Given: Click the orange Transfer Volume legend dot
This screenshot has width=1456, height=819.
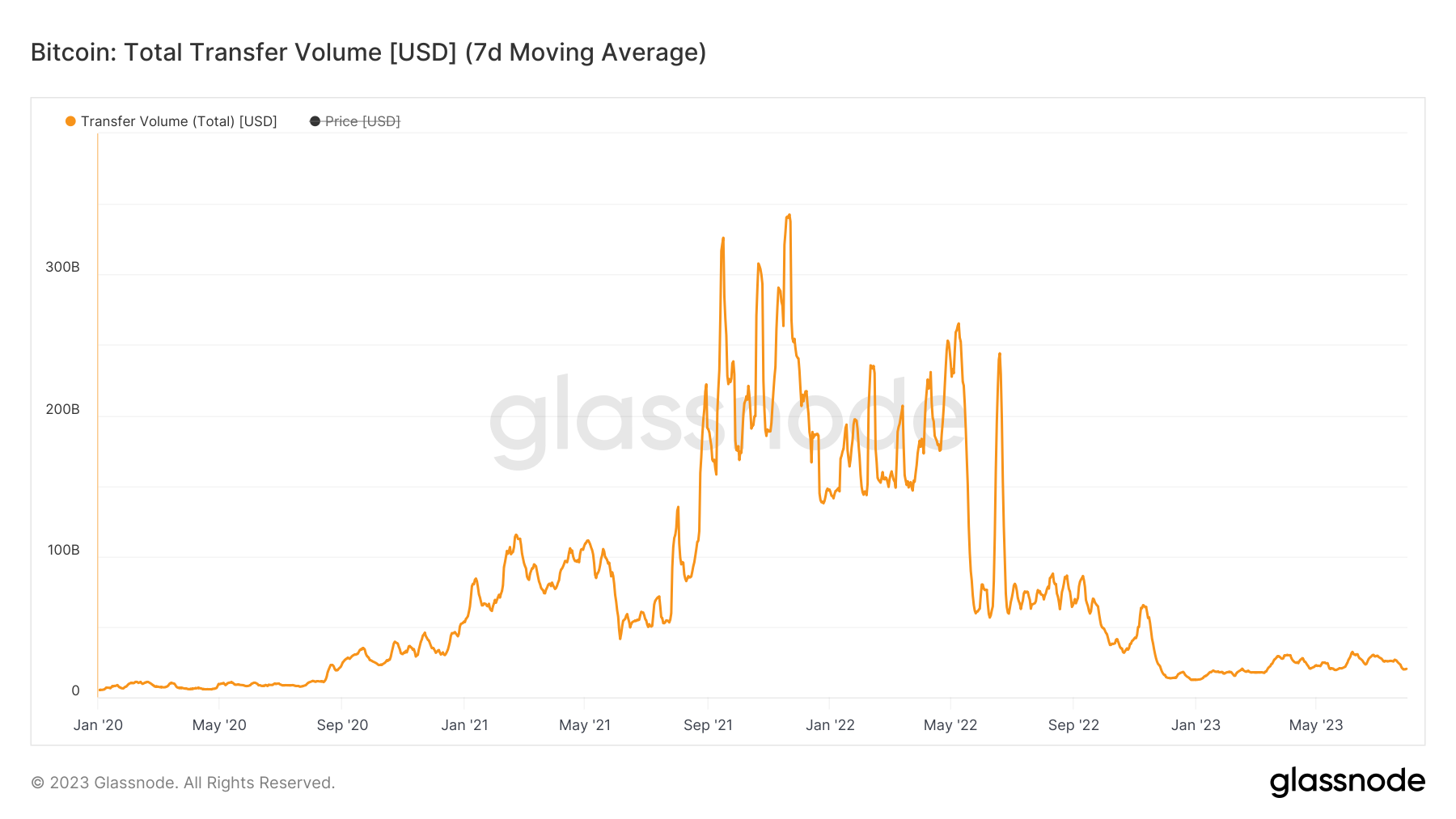Looking at the screenshot, I should coord(70,121).
